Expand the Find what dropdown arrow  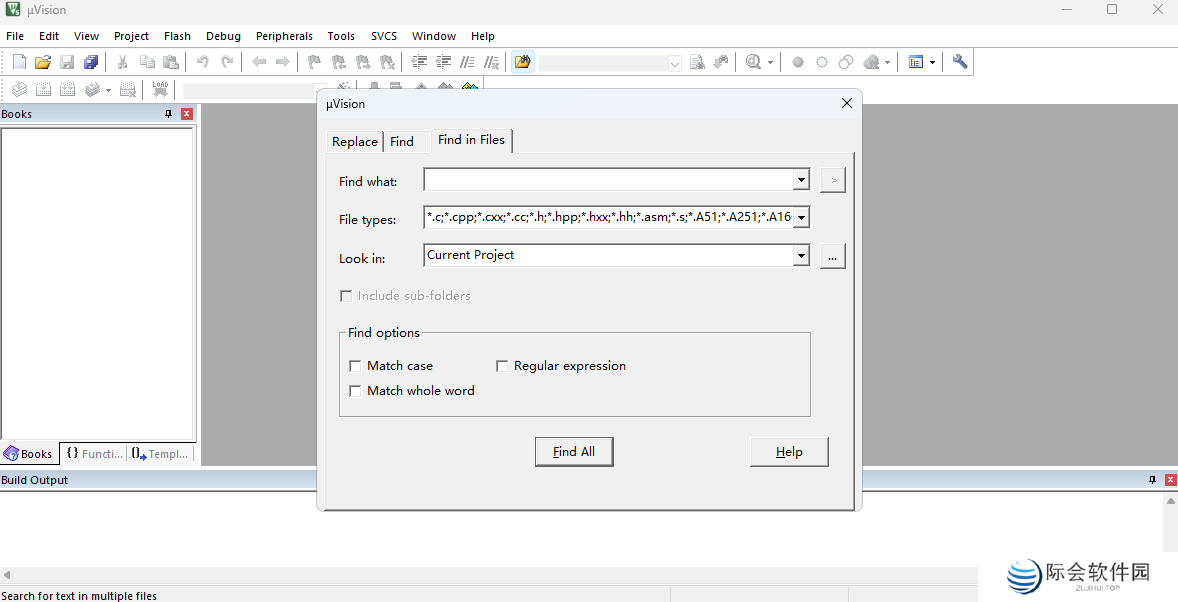(x=801, y=181)
